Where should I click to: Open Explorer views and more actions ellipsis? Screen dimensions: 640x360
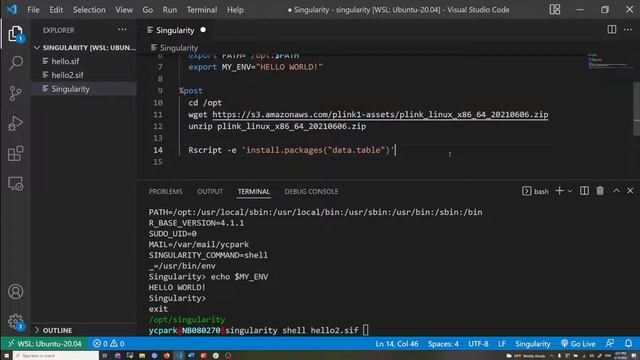[122, 30]
